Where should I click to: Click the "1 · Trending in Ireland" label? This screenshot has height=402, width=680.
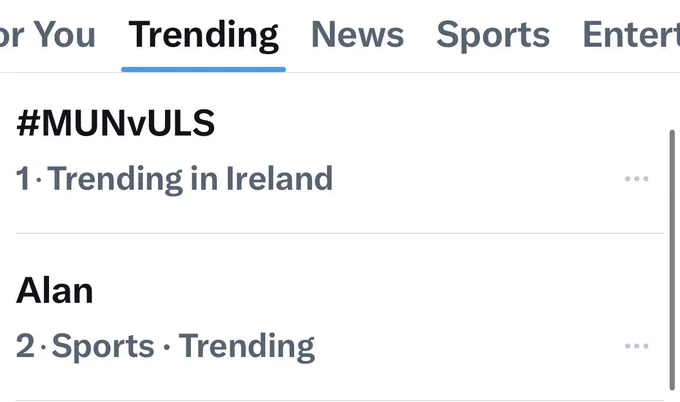tap(174, 179)
